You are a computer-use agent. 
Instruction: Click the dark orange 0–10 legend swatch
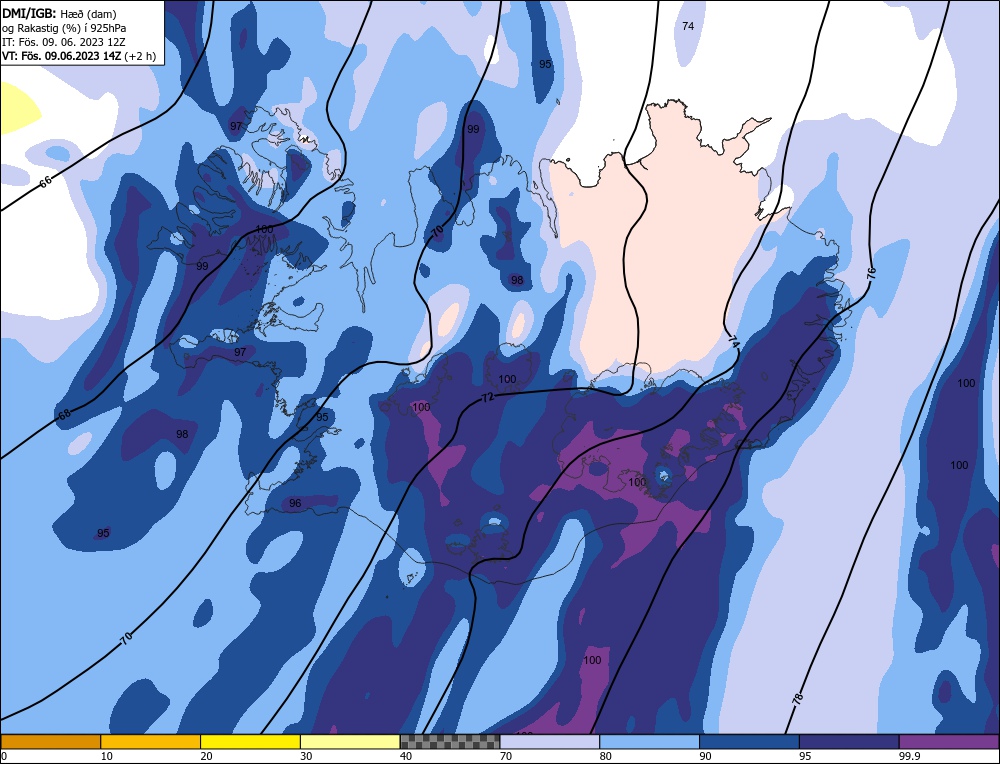[x=50, y=742]
